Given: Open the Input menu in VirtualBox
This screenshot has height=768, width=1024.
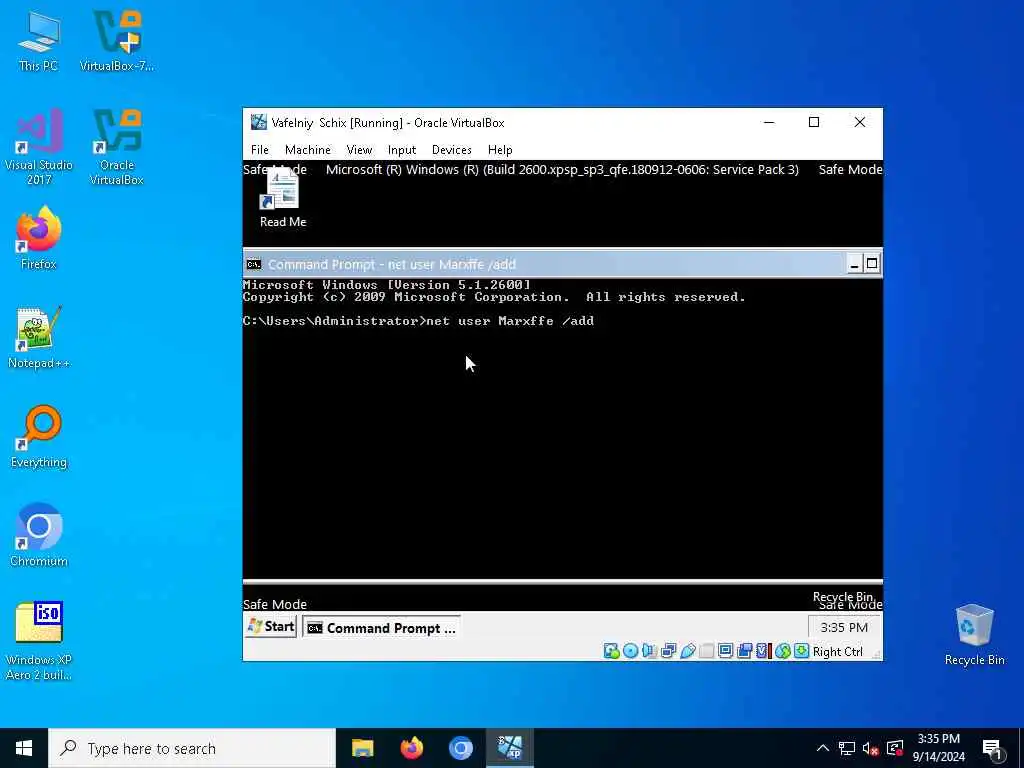Looking at the screenshot, I should point(402,150).
